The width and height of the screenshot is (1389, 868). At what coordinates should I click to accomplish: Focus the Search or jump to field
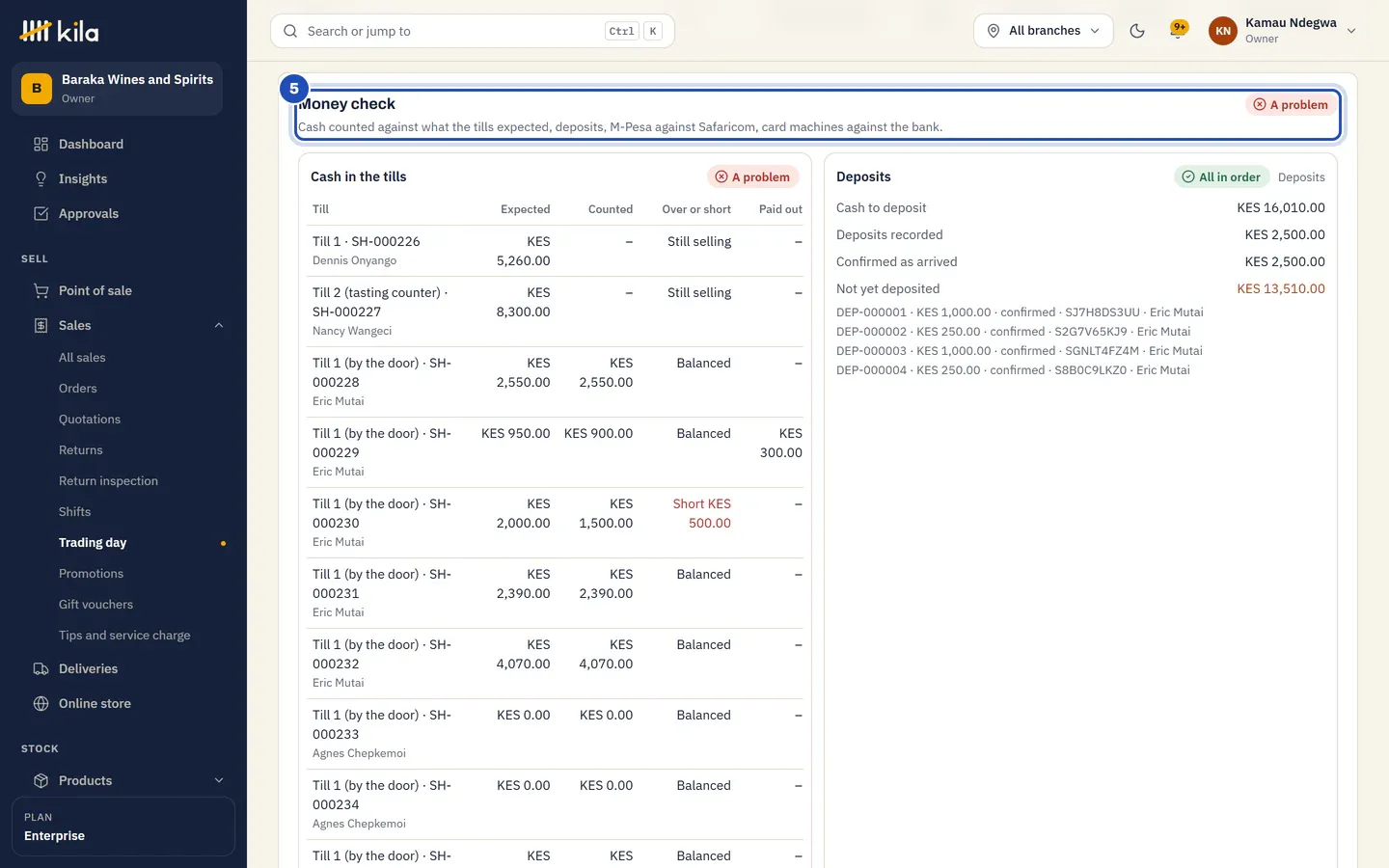(473, 31)
